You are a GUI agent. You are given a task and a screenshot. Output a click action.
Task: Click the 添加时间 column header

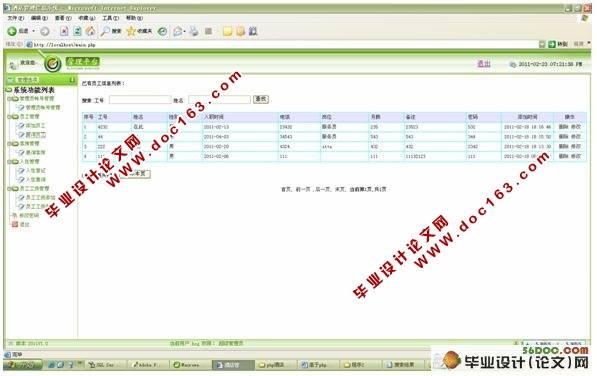527,117
